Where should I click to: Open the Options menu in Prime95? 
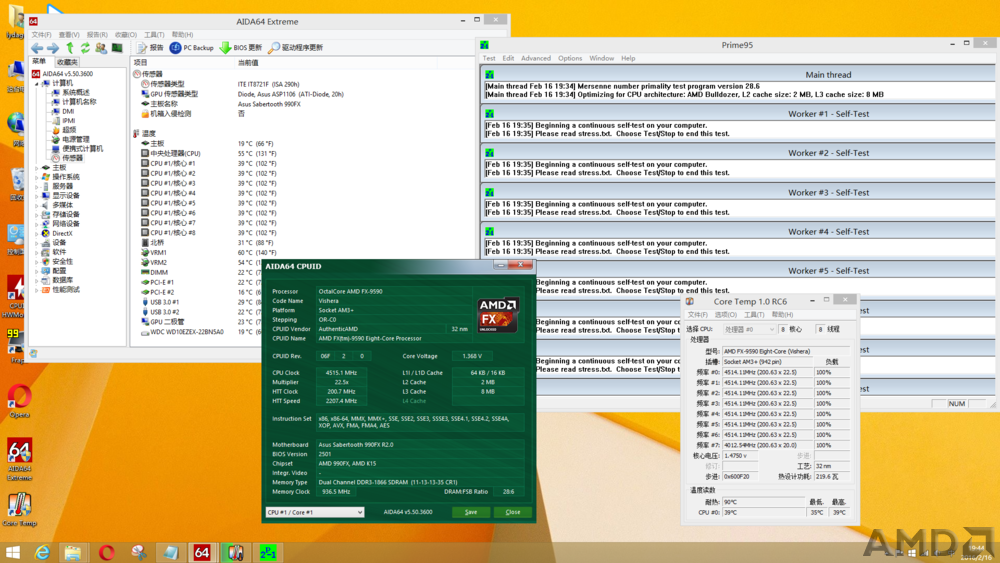tap(570, 58)
